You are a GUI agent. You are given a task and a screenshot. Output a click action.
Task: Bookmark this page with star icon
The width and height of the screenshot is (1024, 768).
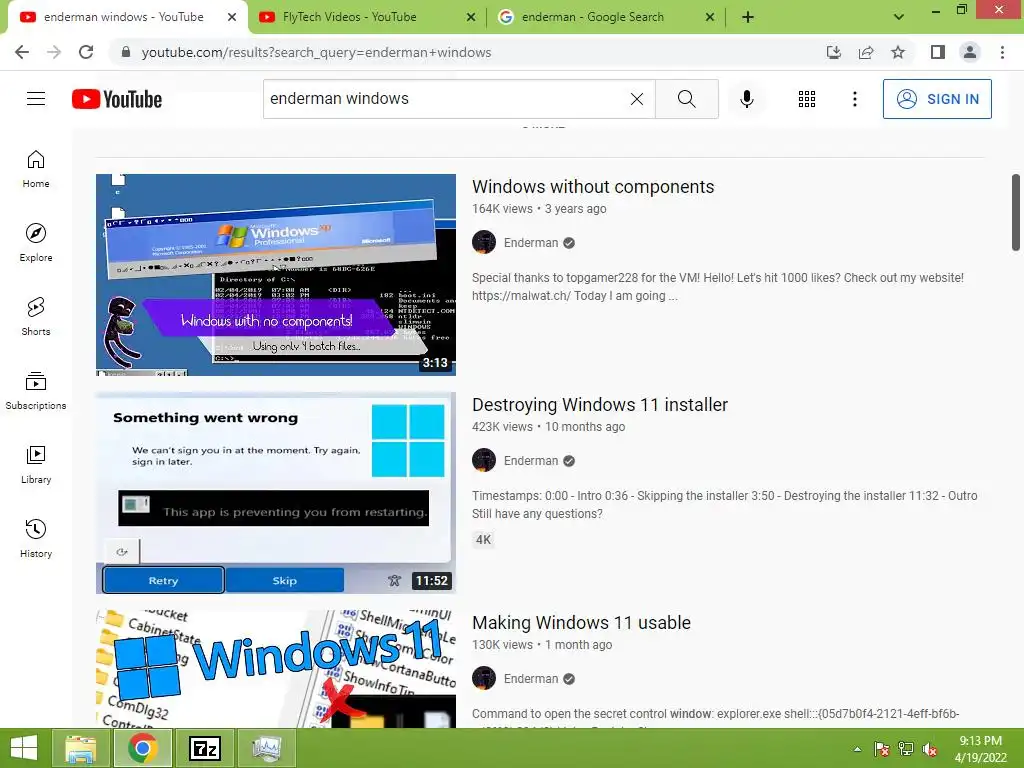coord(898,52)
